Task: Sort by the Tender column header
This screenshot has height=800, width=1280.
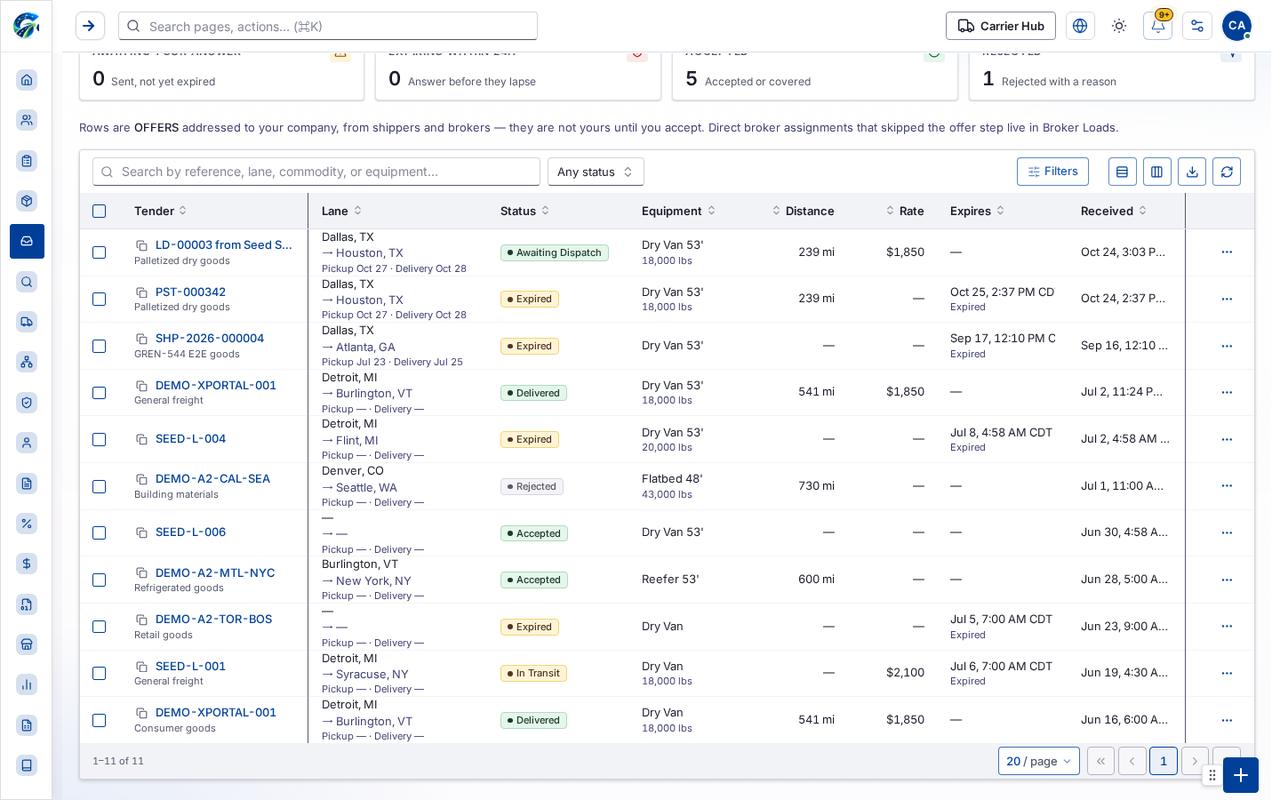Action: click(x=161, y=211)
